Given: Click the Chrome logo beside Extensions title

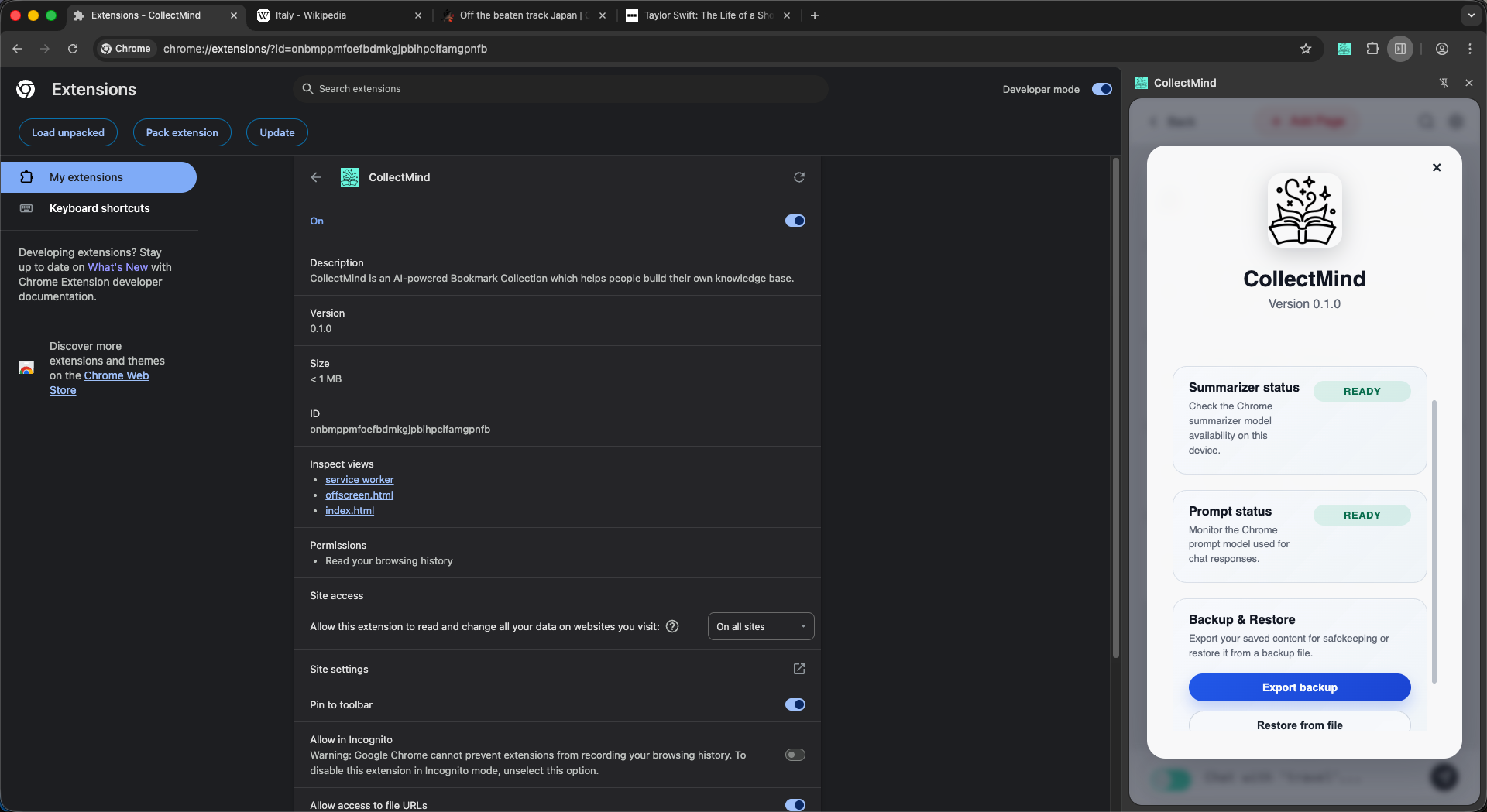Looking at the screenshot, I should click(x=26, y=89).
